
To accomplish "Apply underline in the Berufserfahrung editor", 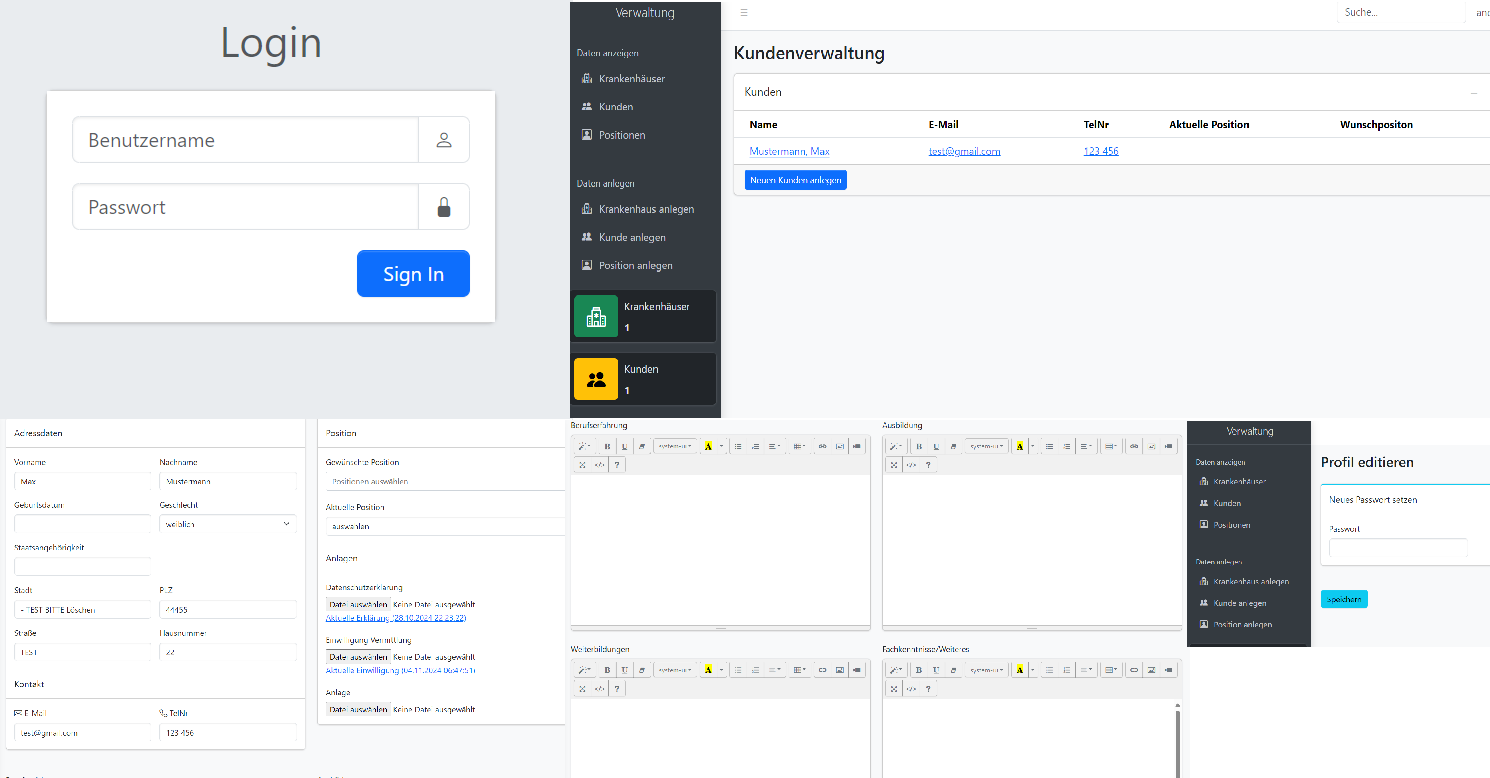I will (624, 446).
